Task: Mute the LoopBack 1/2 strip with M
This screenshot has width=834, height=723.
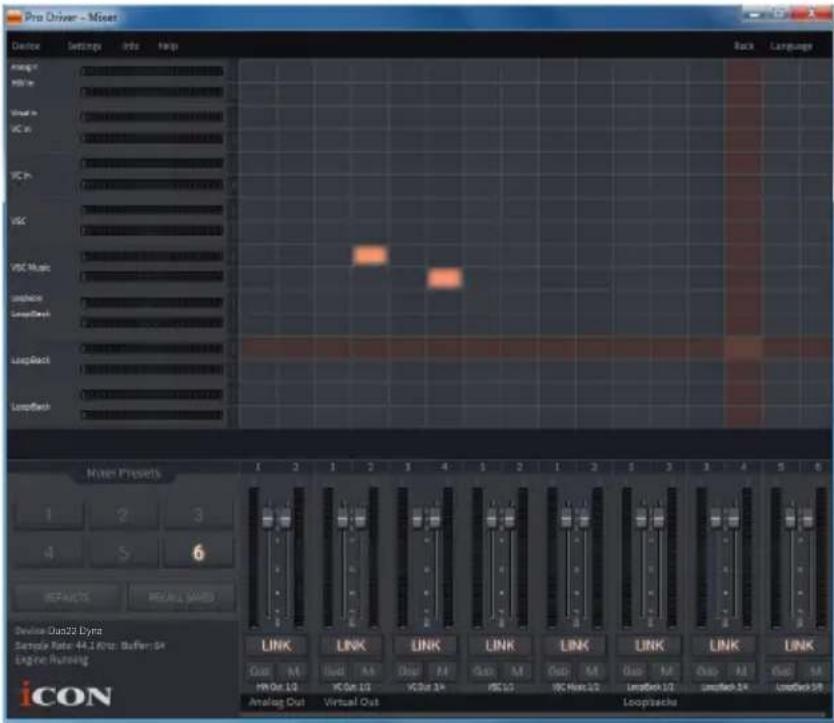Action: pyautogui.click(x=666, y=671)
